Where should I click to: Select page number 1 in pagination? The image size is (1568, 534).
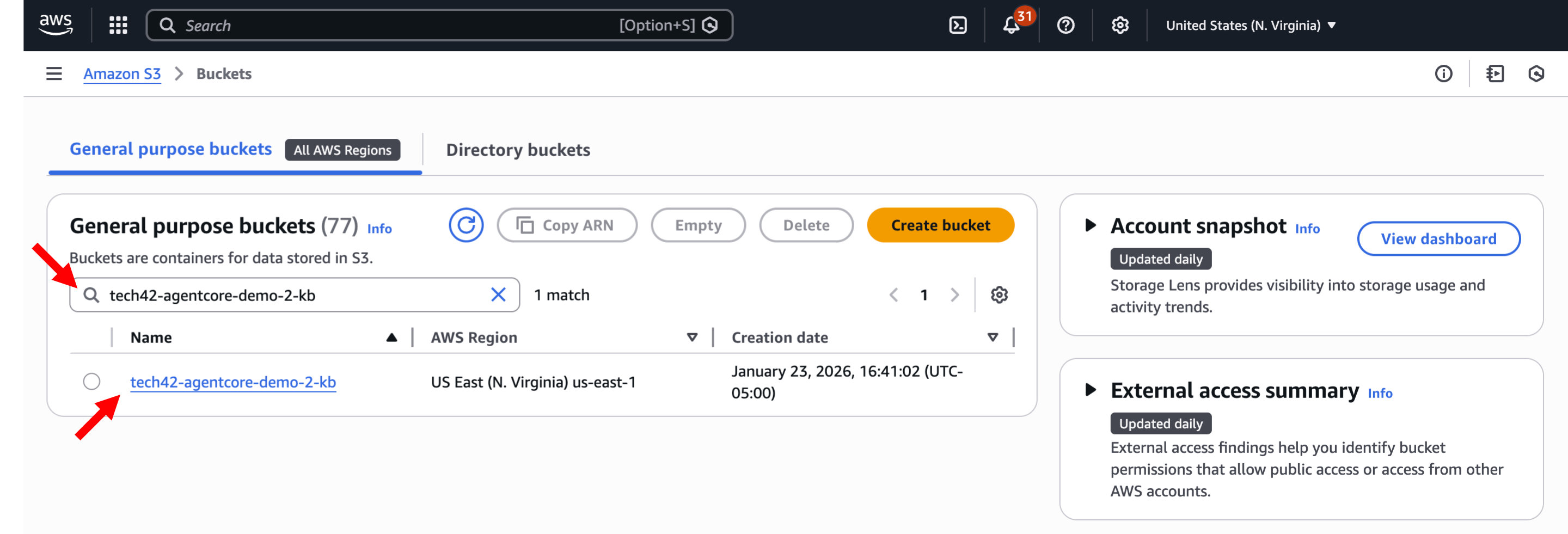923,294
